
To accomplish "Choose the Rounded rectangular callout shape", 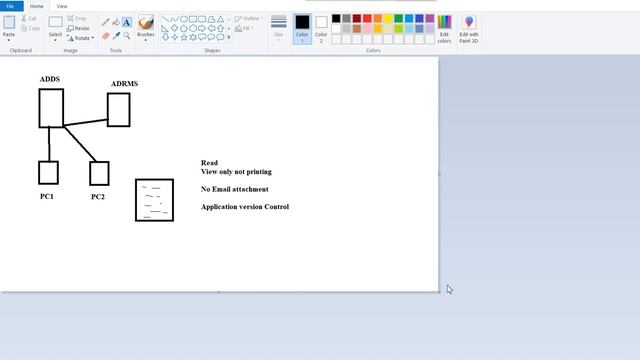I will click(202, 37).
